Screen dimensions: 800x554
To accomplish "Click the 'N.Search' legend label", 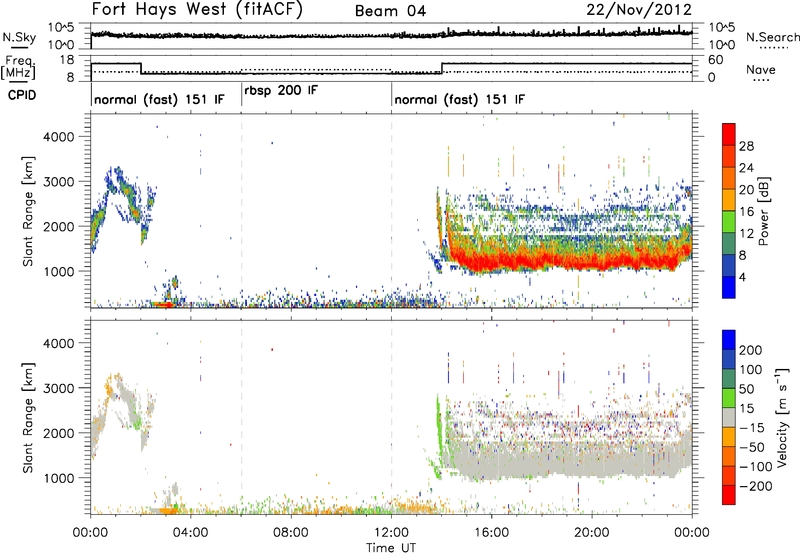I will 772,37.
